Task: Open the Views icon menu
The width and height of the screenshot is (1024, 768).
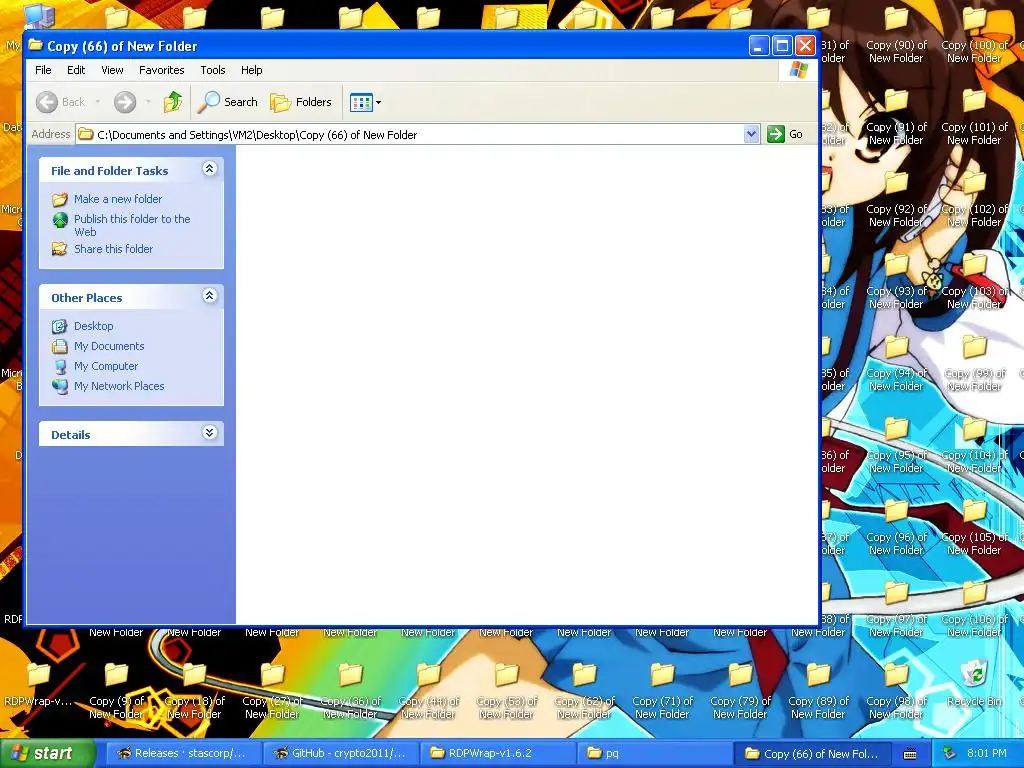Action: pyautogui.click(x=366, y=102)
